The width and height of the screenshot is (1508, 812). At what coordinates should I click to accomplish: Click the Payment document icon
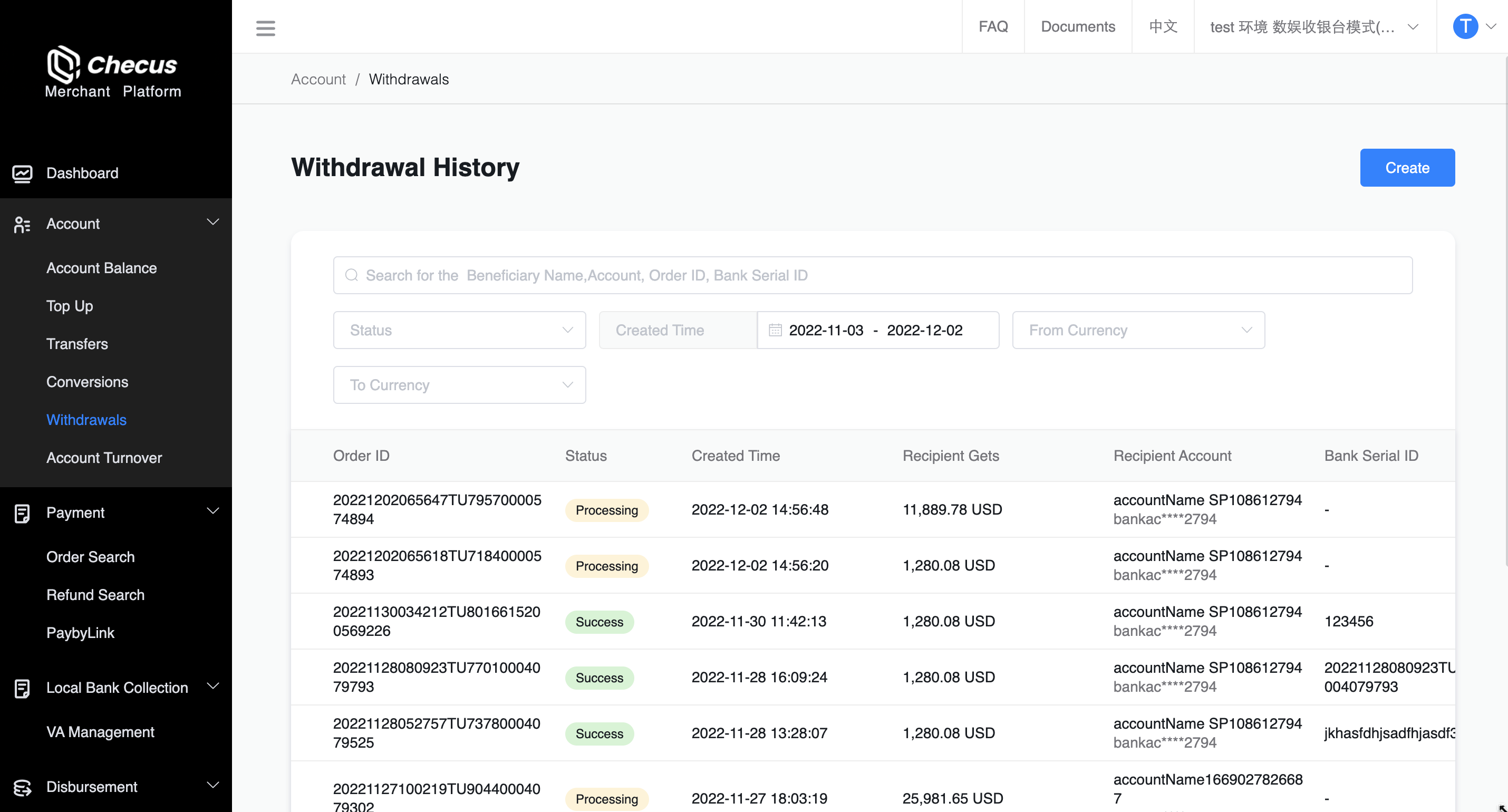(x=22, y=513)
